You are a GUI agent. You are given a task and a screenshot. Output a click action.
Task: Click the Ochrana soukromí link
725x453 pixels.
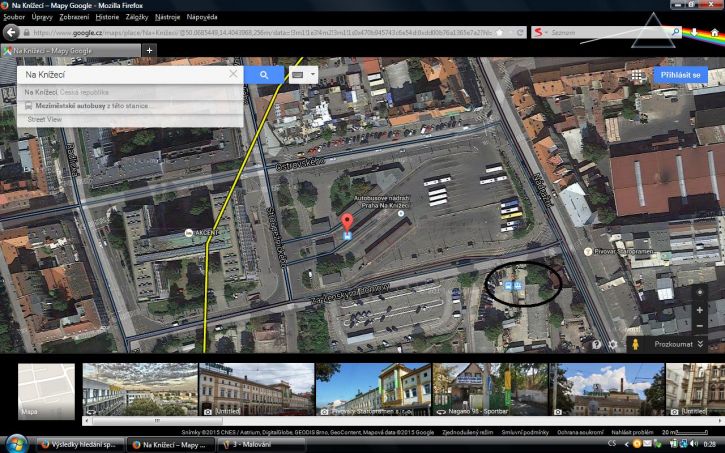(x=580, y=433)
